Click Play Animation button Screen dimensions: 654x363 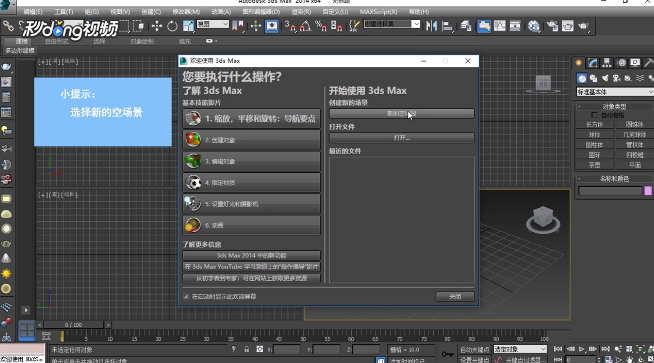click(581, 349)
